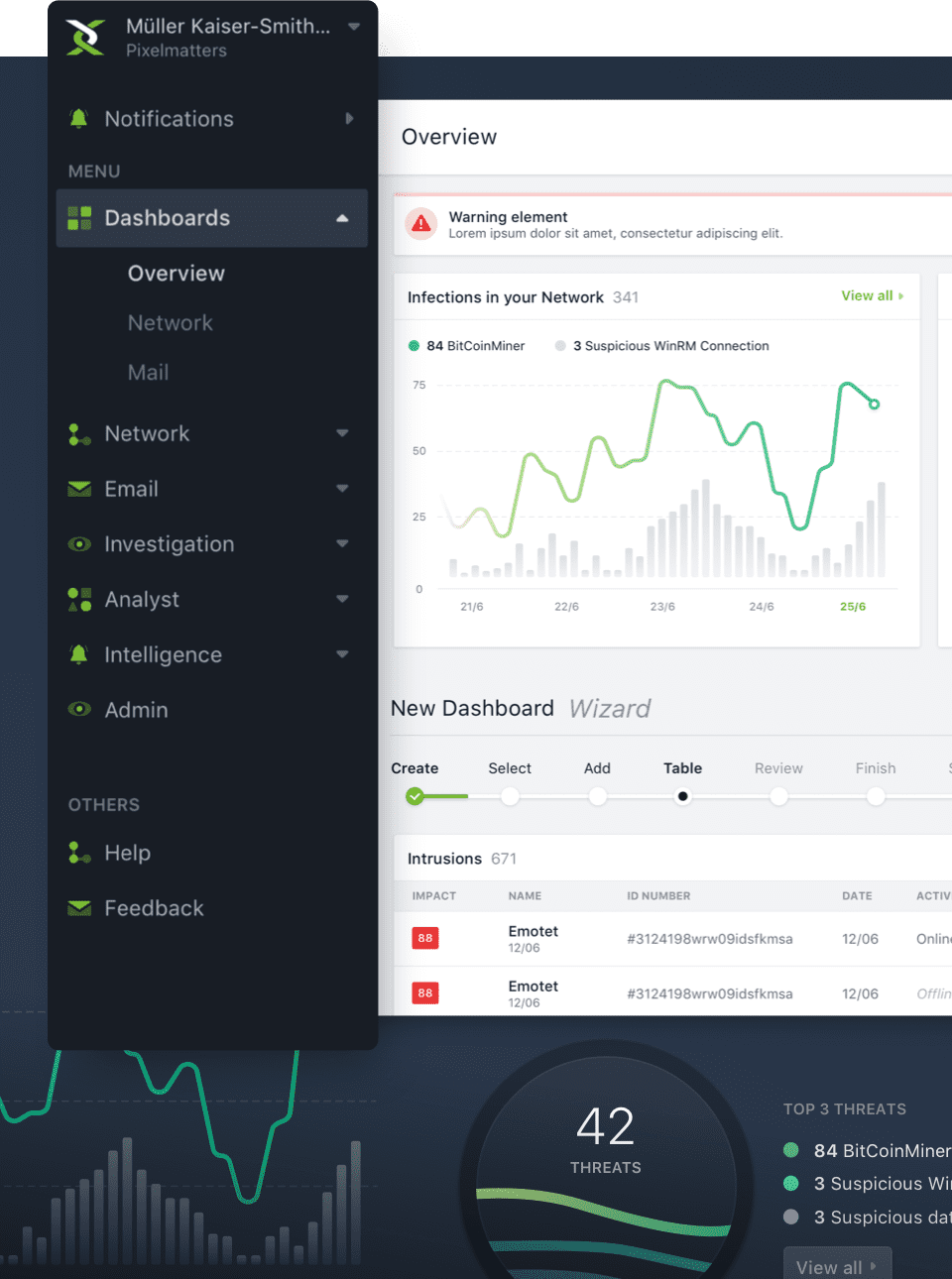Click View all on Infections panel
This screenshot has width=952, height=1279.
[x=871, y=295]
